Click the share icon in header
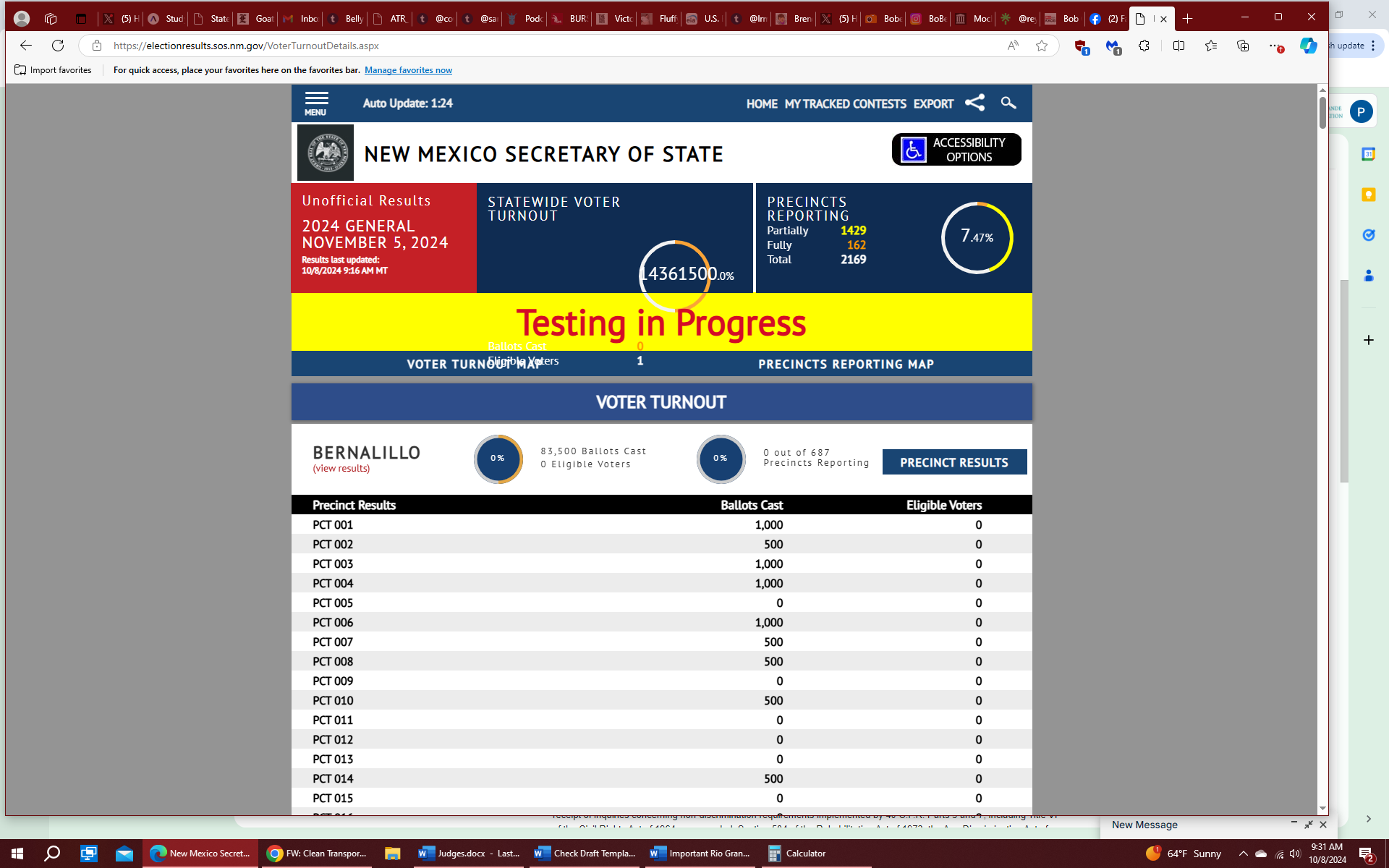This screenshot has height=868, width=1389. click(974, 103)
